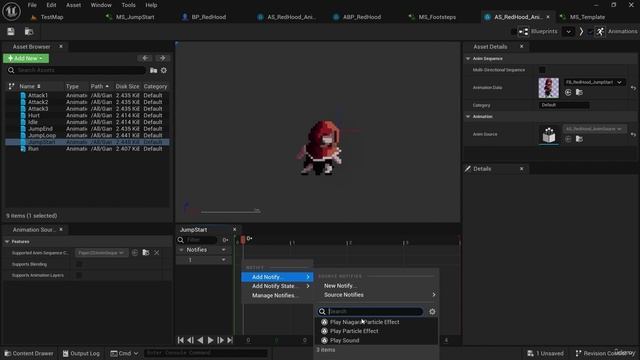Step to next frame
This screenshot has height=360, width=640.
coord(220,340)
